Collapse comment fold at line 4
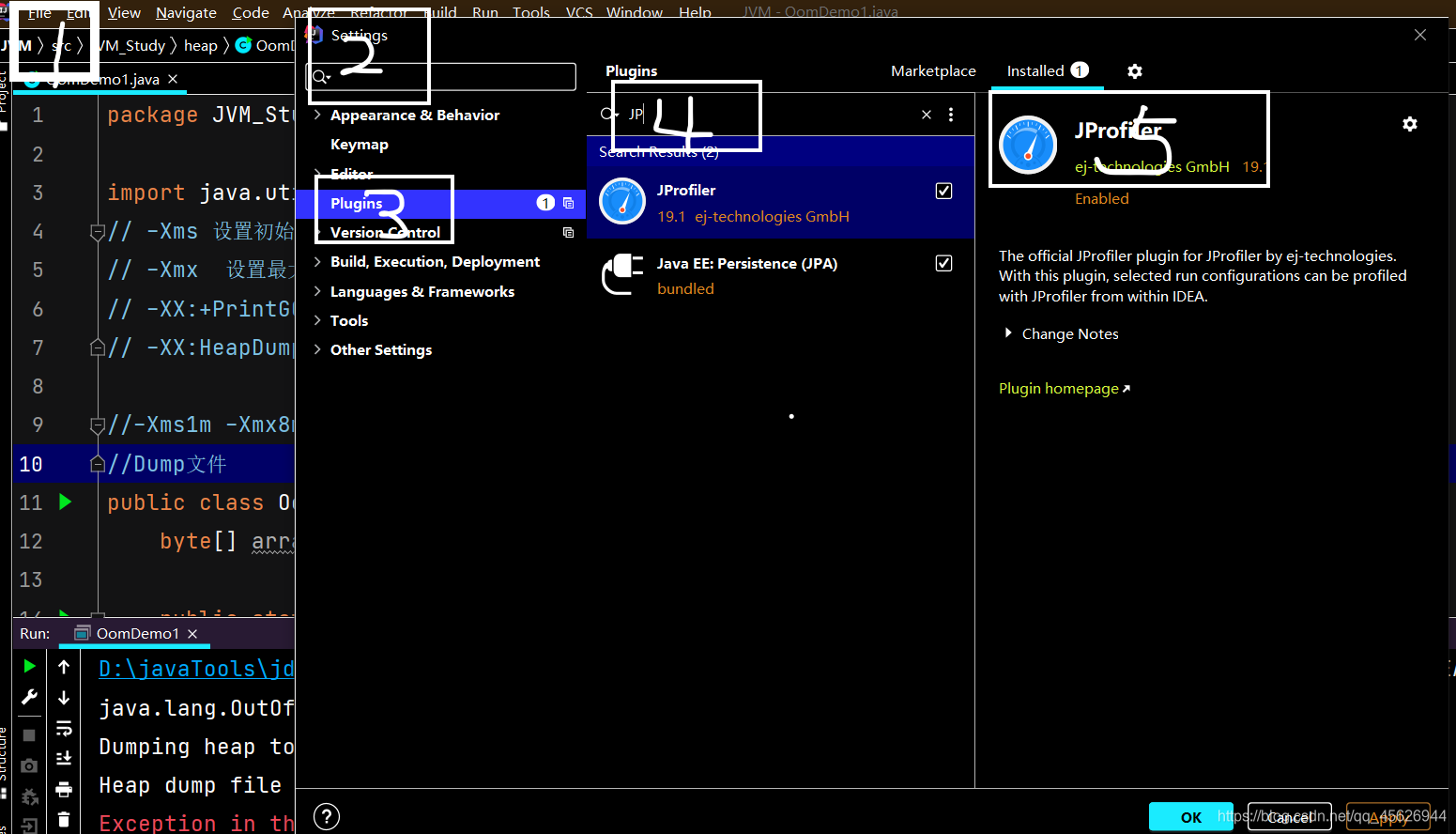The height and width of the screenshot is (834, 1456). point(97,232)
